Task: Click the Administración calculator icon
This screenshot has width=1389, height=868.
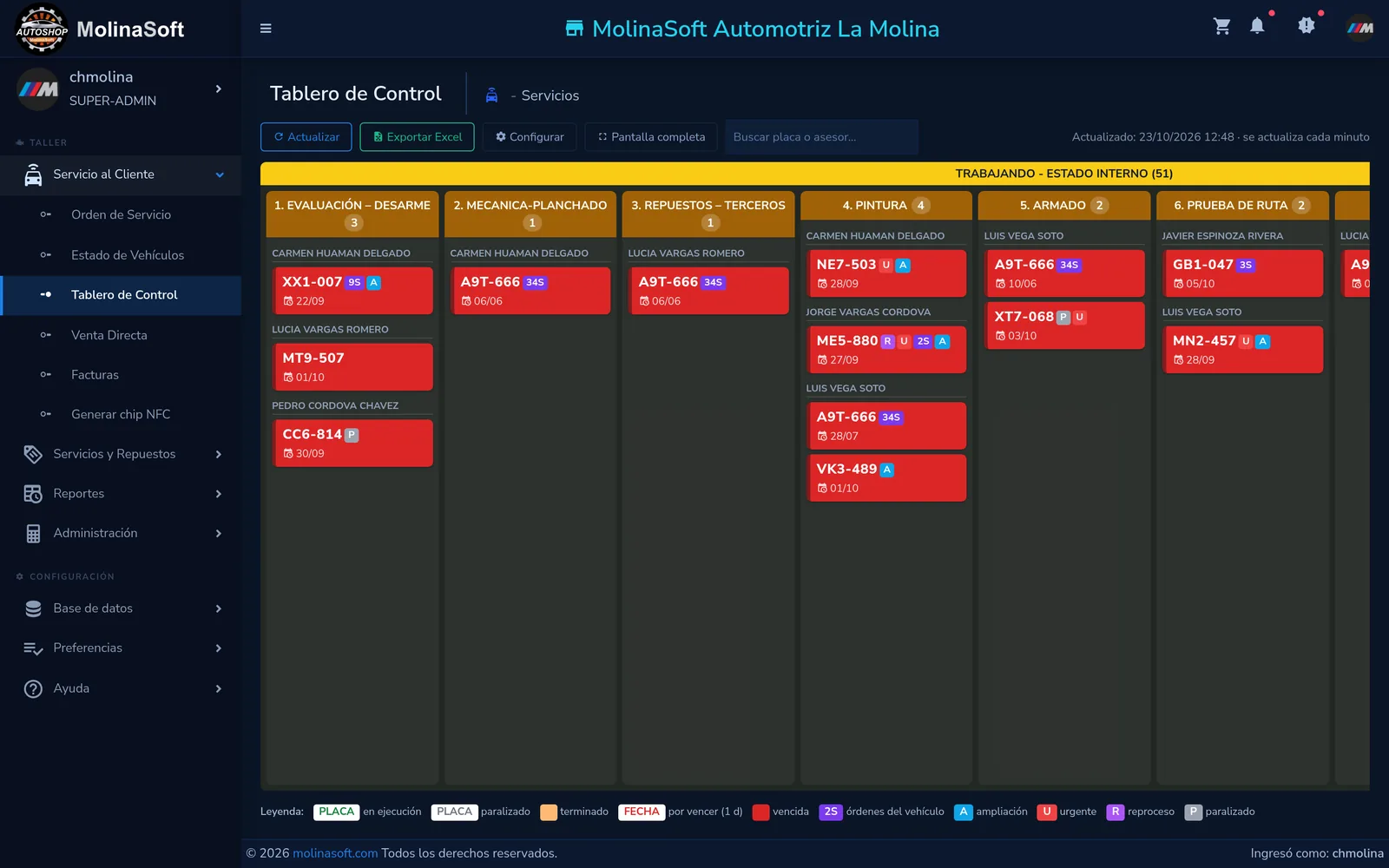Action: coord(33,534)
